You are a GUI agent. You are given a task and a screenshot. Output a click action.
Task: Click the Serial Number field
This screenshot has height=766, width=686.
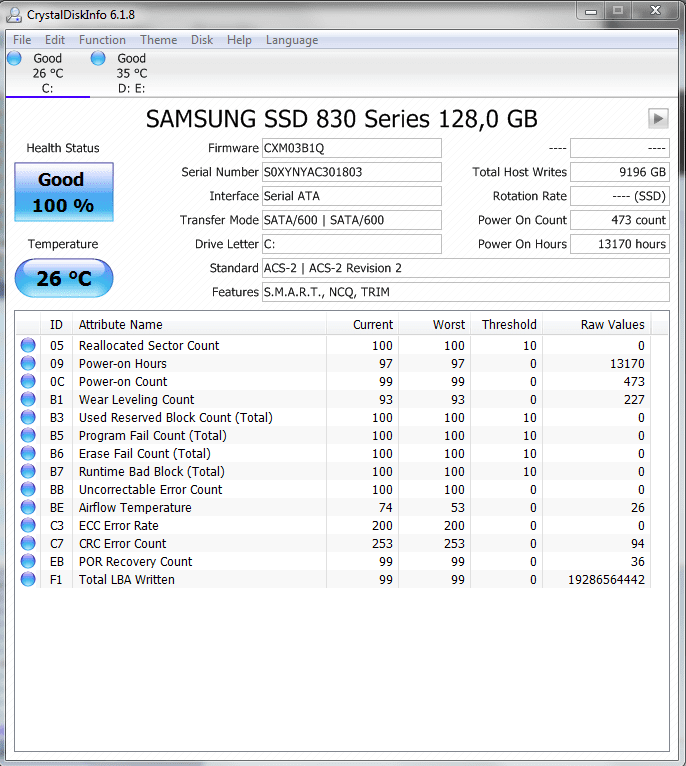click(x=352, y=172)
